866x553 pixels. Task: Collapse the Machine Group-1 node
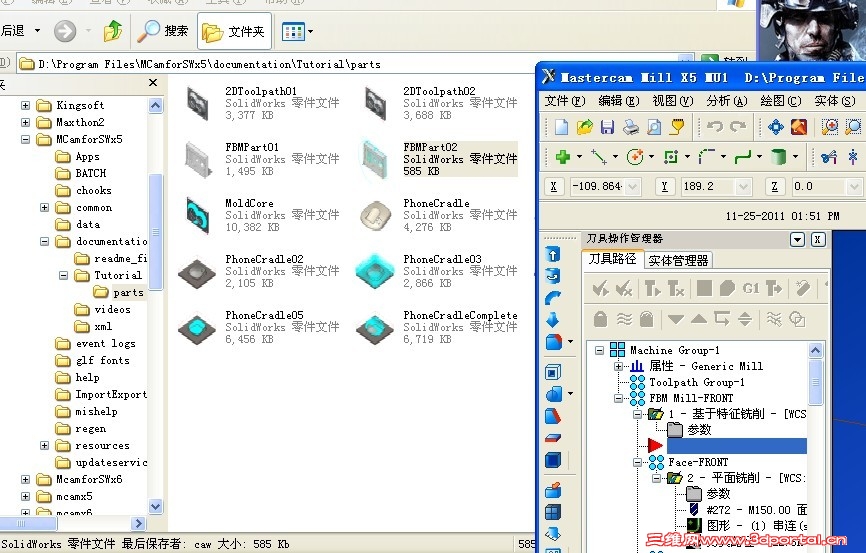pyautogui.click(x=599, y=350)
